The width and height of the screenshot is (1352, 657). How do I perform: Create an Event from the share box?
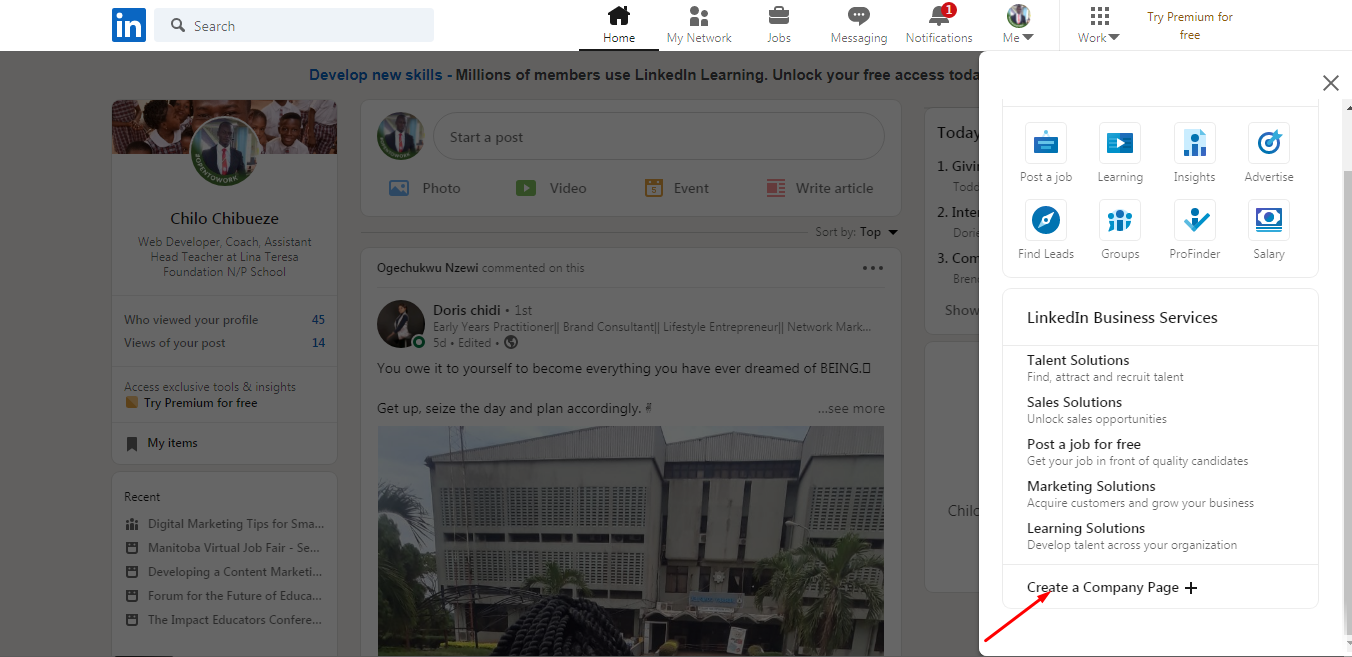pyautogui.click(x=677, y=188)
